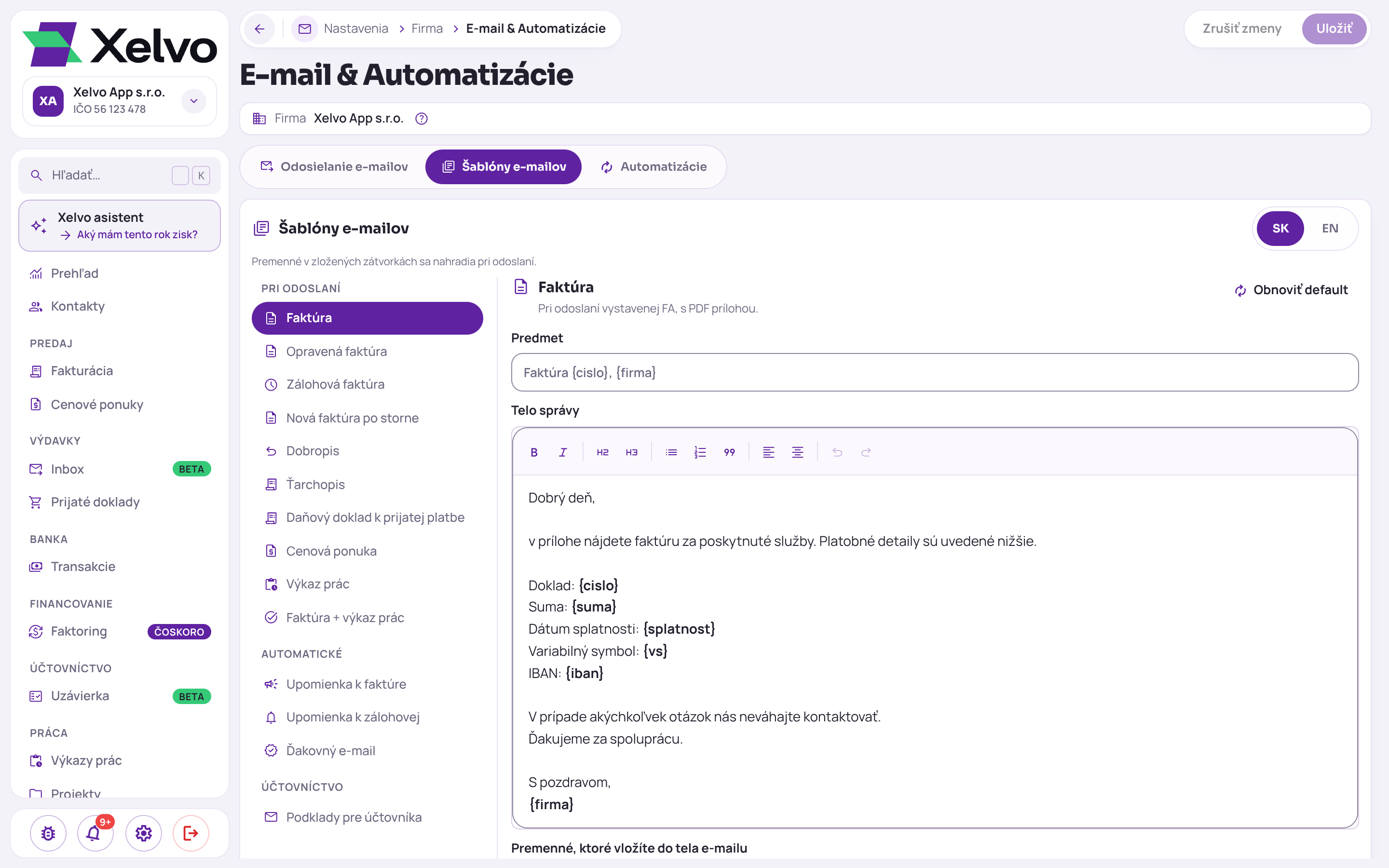Screen dimensions: 1389x868
Task: Select the Cenová ponuka template
Action: coord(368,551)
